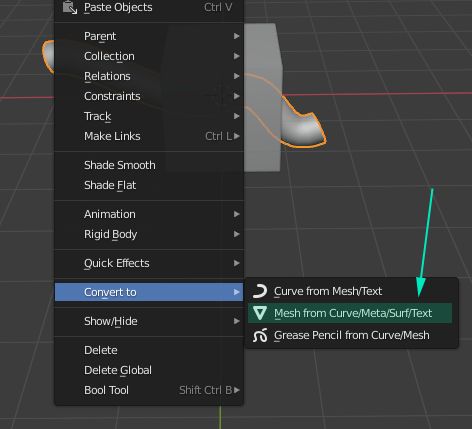Open the Rigid Body submenu
The image size is (472, 429).
149,234
